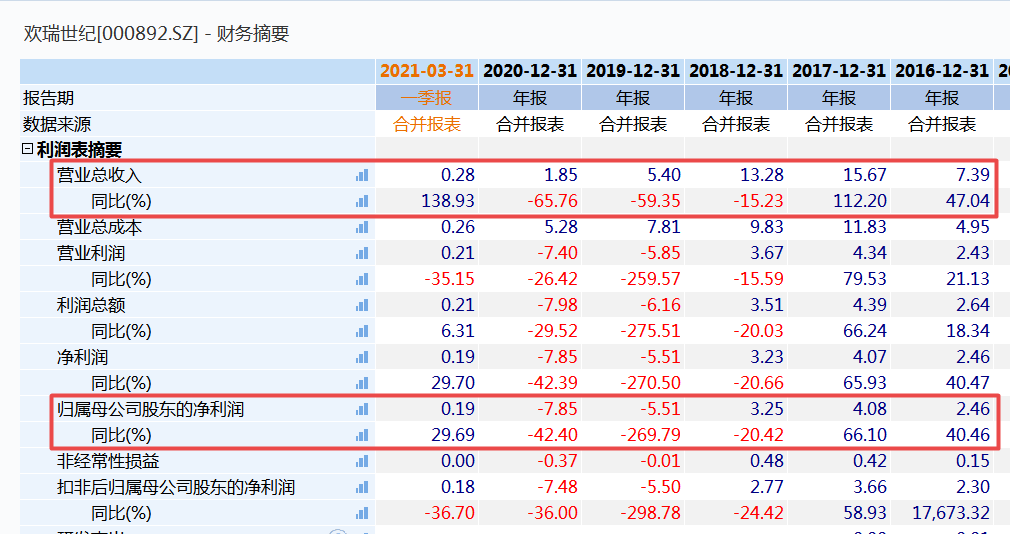Open chart icon for 营业总收入 同比(%) row

tap(362, 201)
